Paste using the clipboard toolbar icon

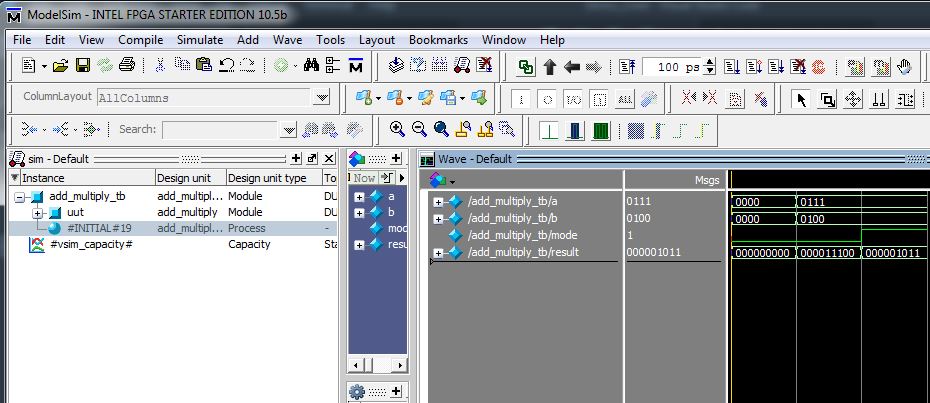point(204,65)
